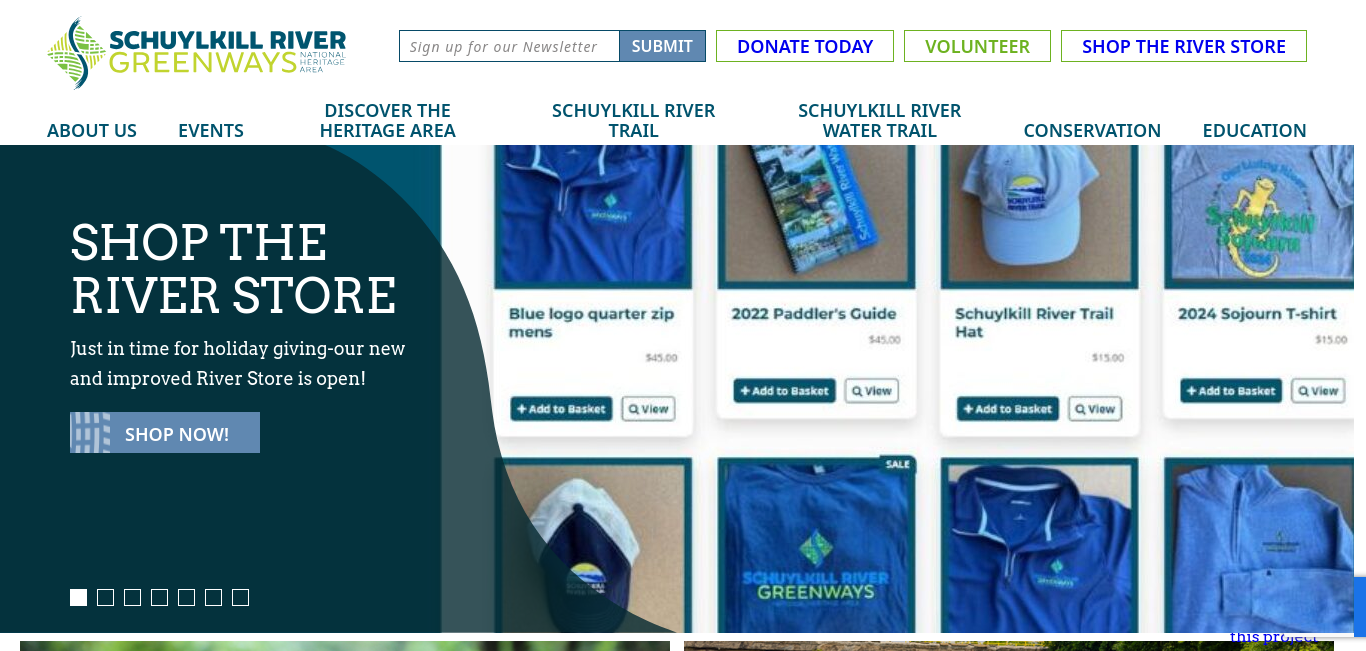Open the Schuylkill River Greenways logo

pos(196,53)
